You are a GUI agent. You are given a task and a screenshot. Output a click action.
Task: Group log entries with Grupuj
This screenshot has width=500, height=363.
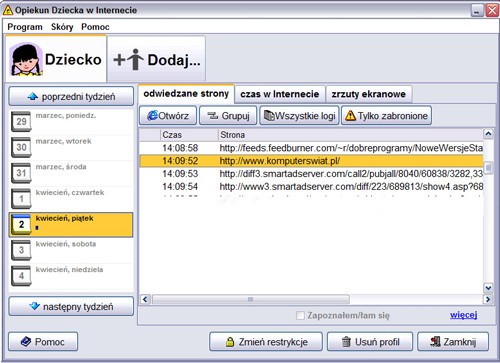tap(228, 116)
